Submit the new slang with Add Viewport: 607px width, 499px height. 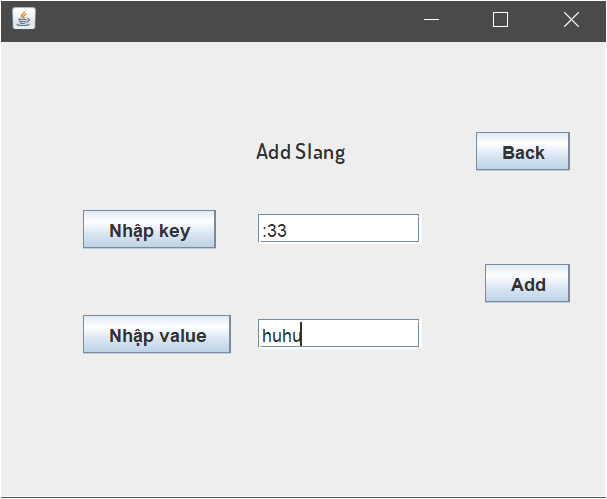[x=527, y=283]
